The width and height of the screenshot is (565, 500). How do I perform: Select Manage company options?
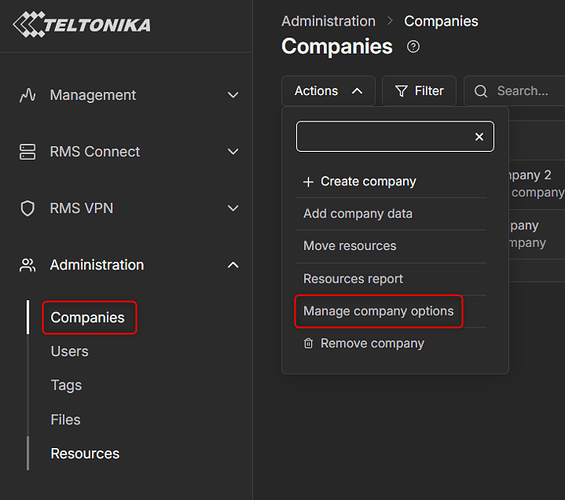click(378, 311)
